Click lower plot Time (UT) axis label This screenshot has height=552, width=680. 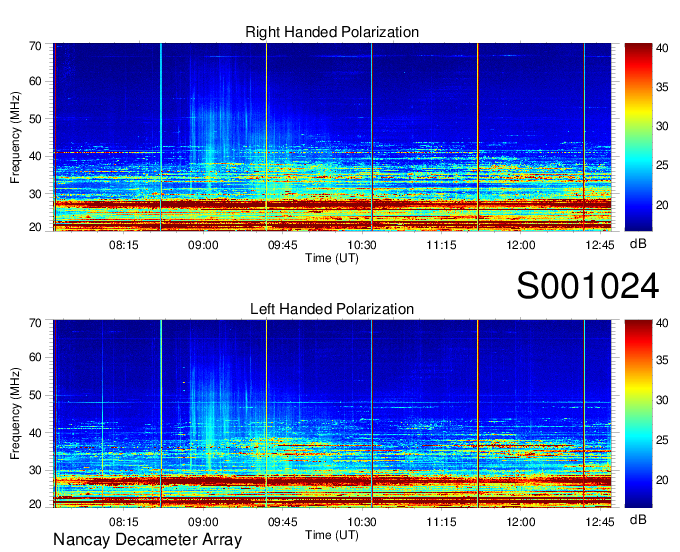click(x=332, y=535)
